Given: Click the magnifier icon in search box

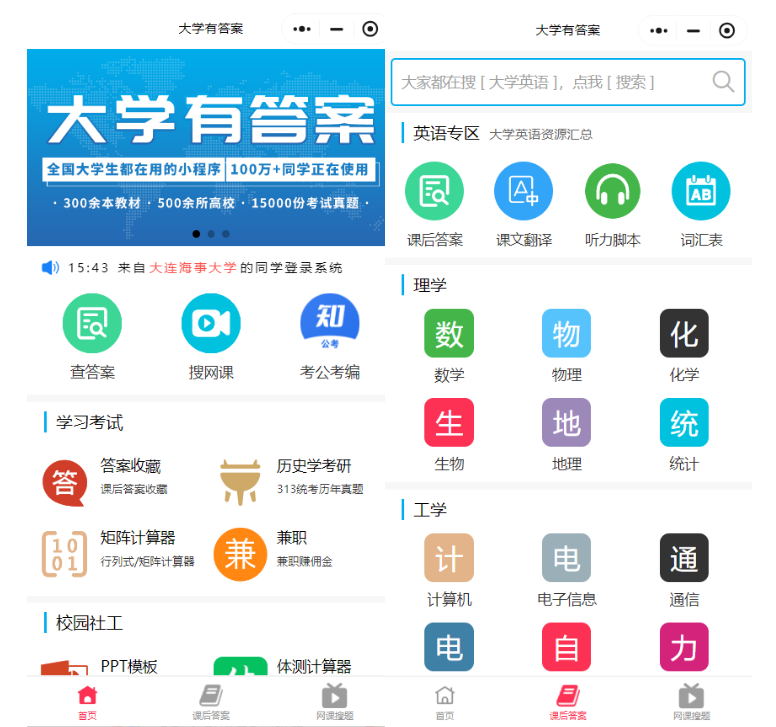Looking at the screenshot, I should click(x=723, y=82).
